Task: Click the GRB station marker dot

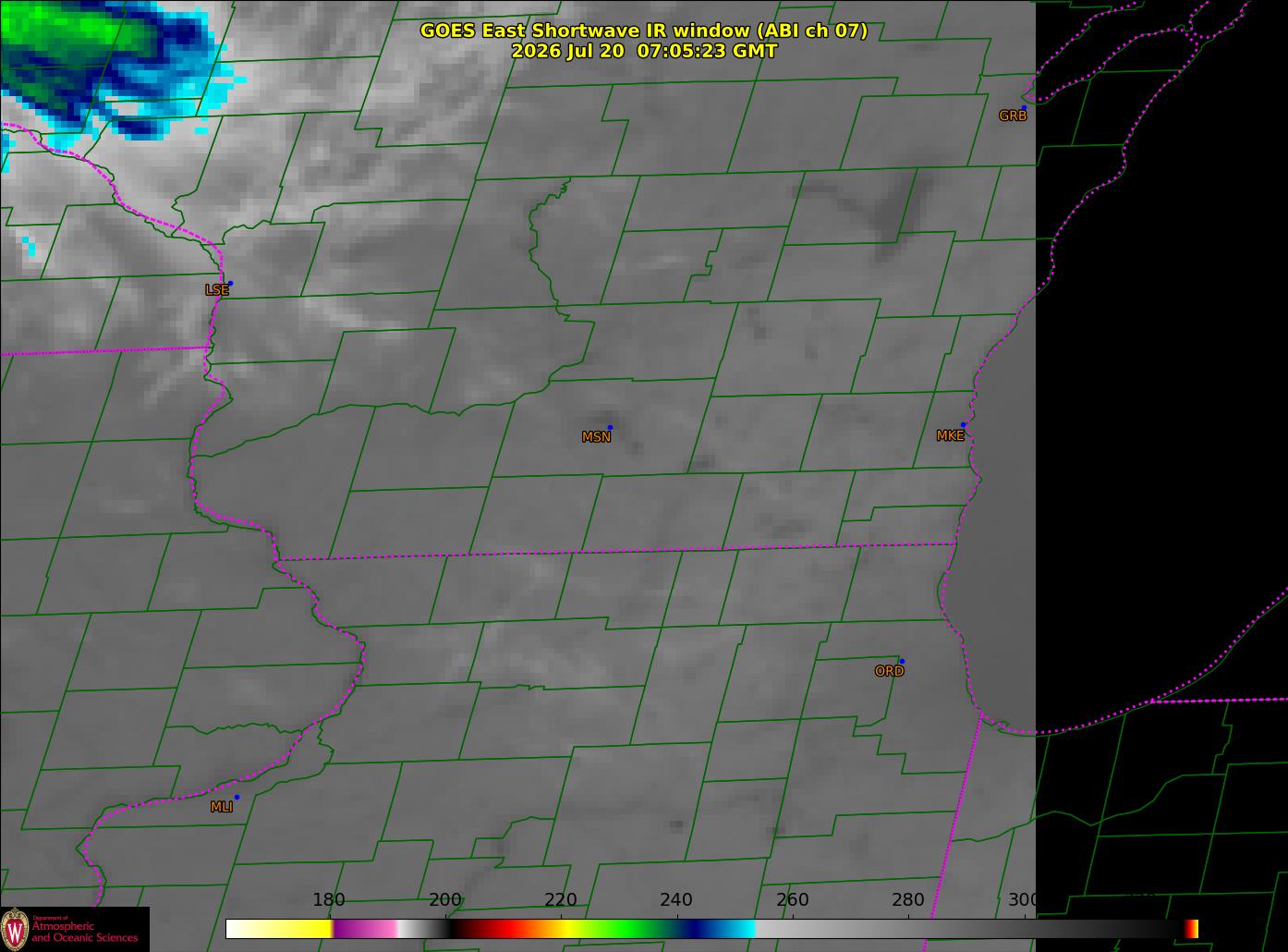Action: (1024, 108)
